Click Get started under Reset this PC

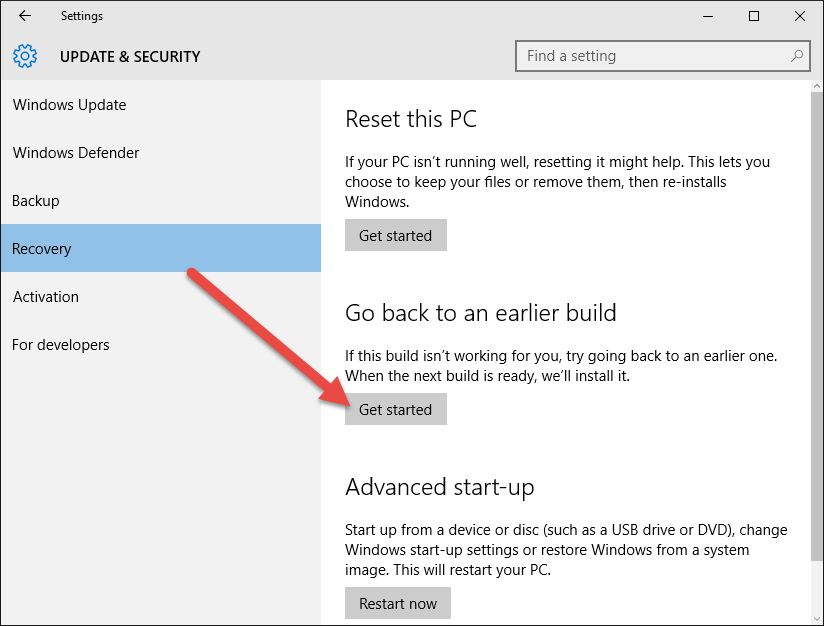396,235
